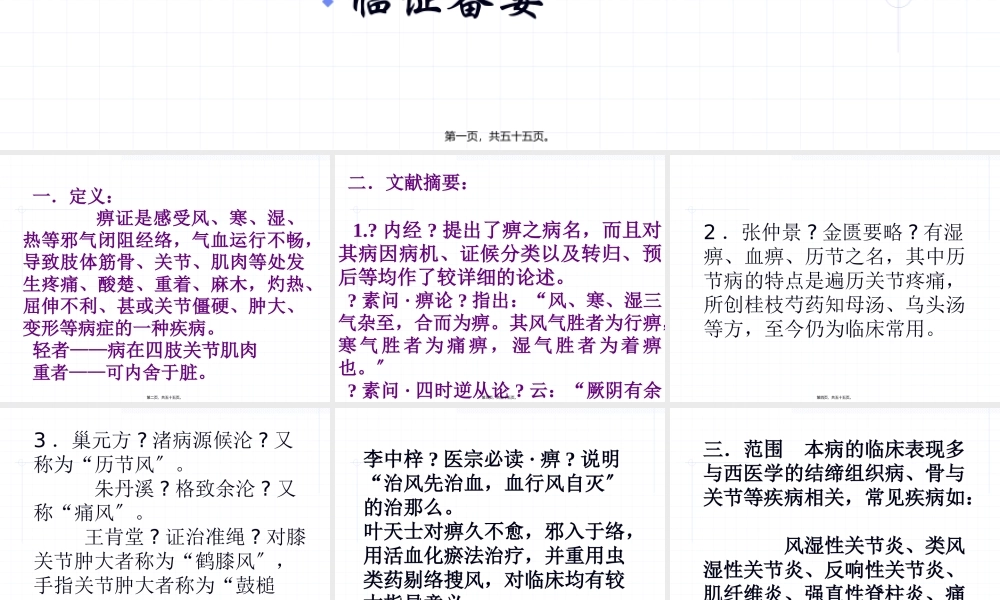Select the slide containing 一．定义

point(165,277)
